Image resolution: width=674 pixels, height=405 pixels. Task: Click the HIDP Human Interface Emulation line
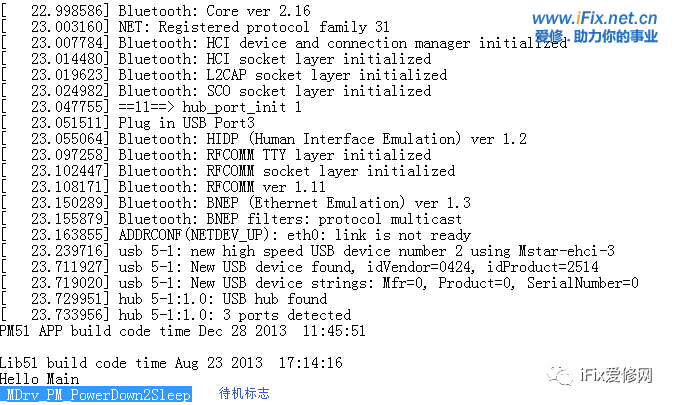tap(322, 139)
